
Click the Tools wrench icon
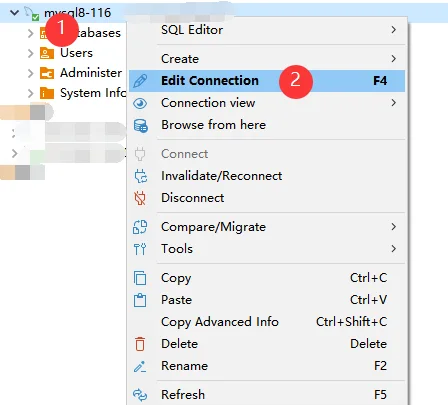click(140, 249)
